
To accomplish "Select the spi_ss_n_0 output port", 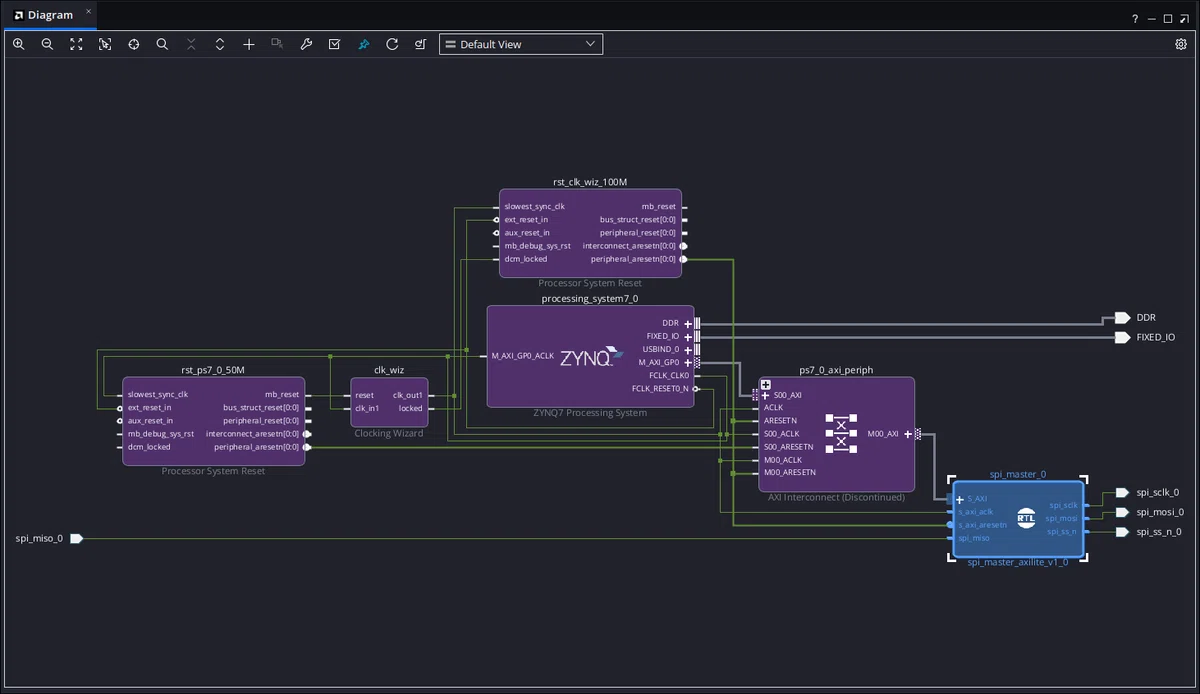I will [x=1122, y=532].
